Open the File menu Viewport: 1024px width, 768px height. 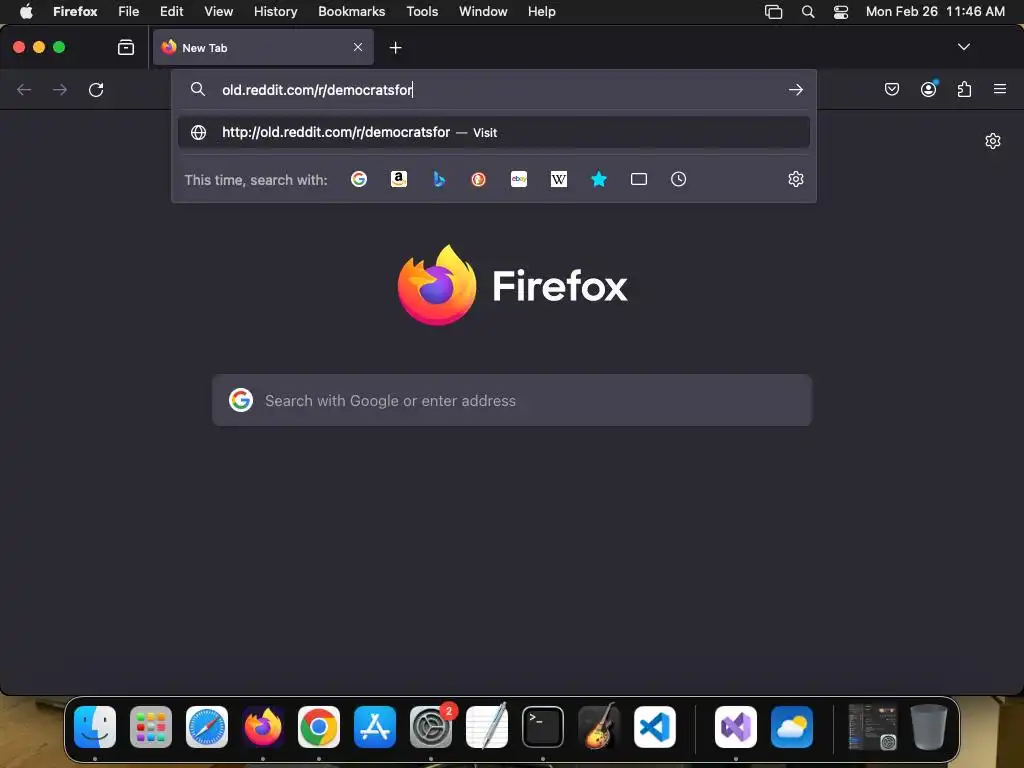click(x=128, y=12)
